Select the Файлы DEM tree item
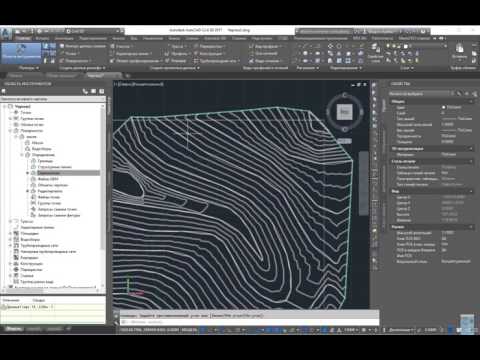 (x=48, y=179)
